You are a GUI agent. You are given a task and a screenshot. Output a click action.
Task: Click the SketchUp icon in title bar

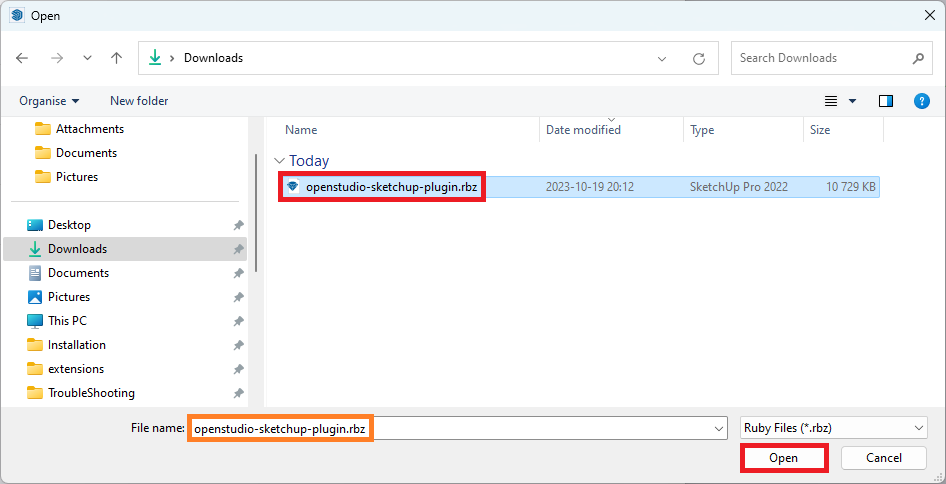[x=17, y=15]
